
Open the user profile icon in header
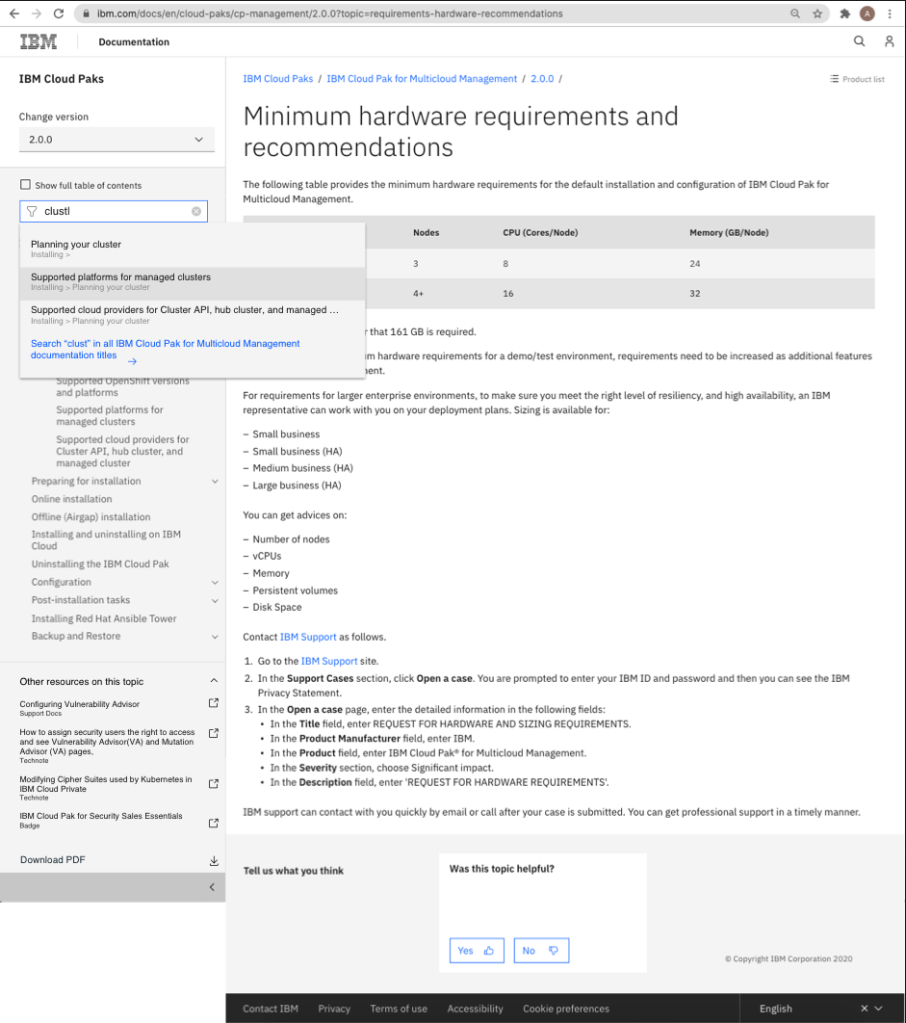pos(888,42)
